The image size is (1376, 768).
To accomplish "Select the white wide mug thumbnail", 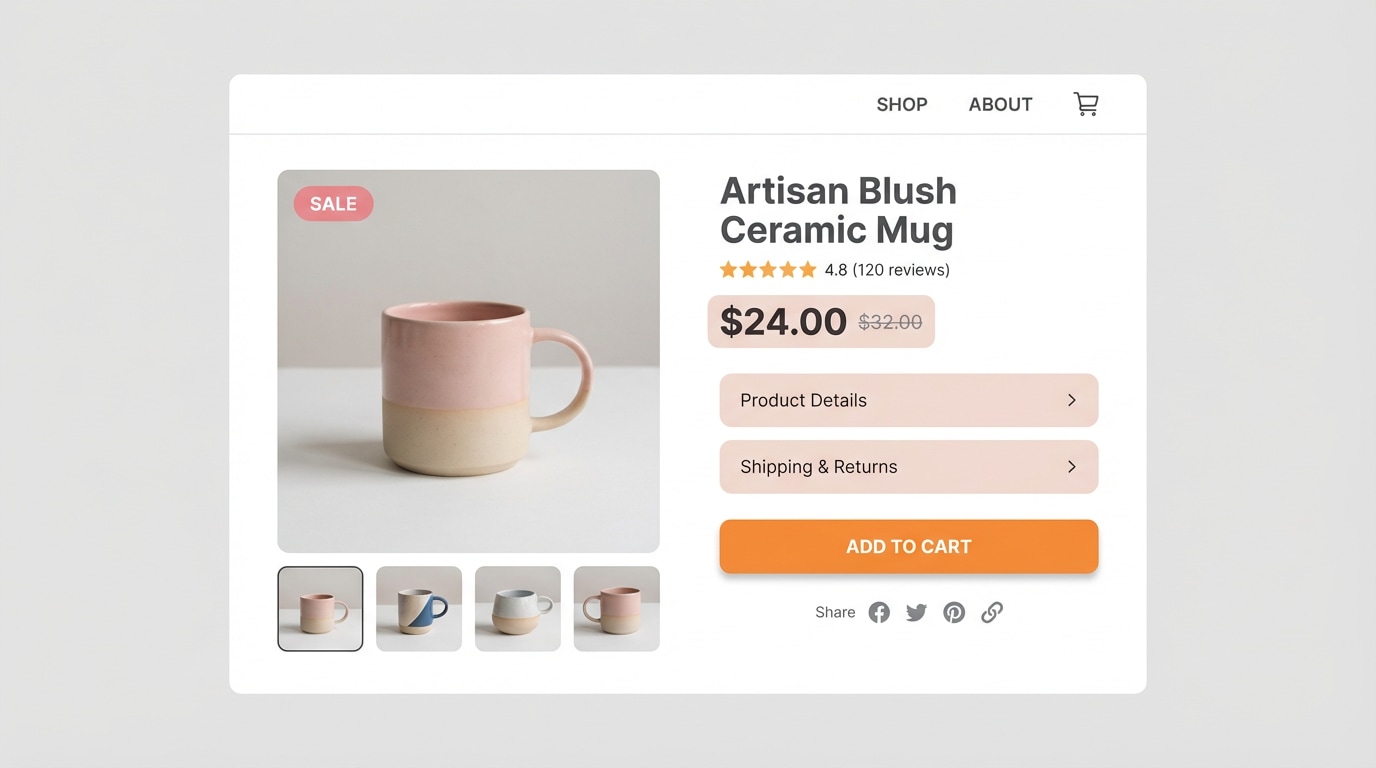I will [x=517, y=608].
